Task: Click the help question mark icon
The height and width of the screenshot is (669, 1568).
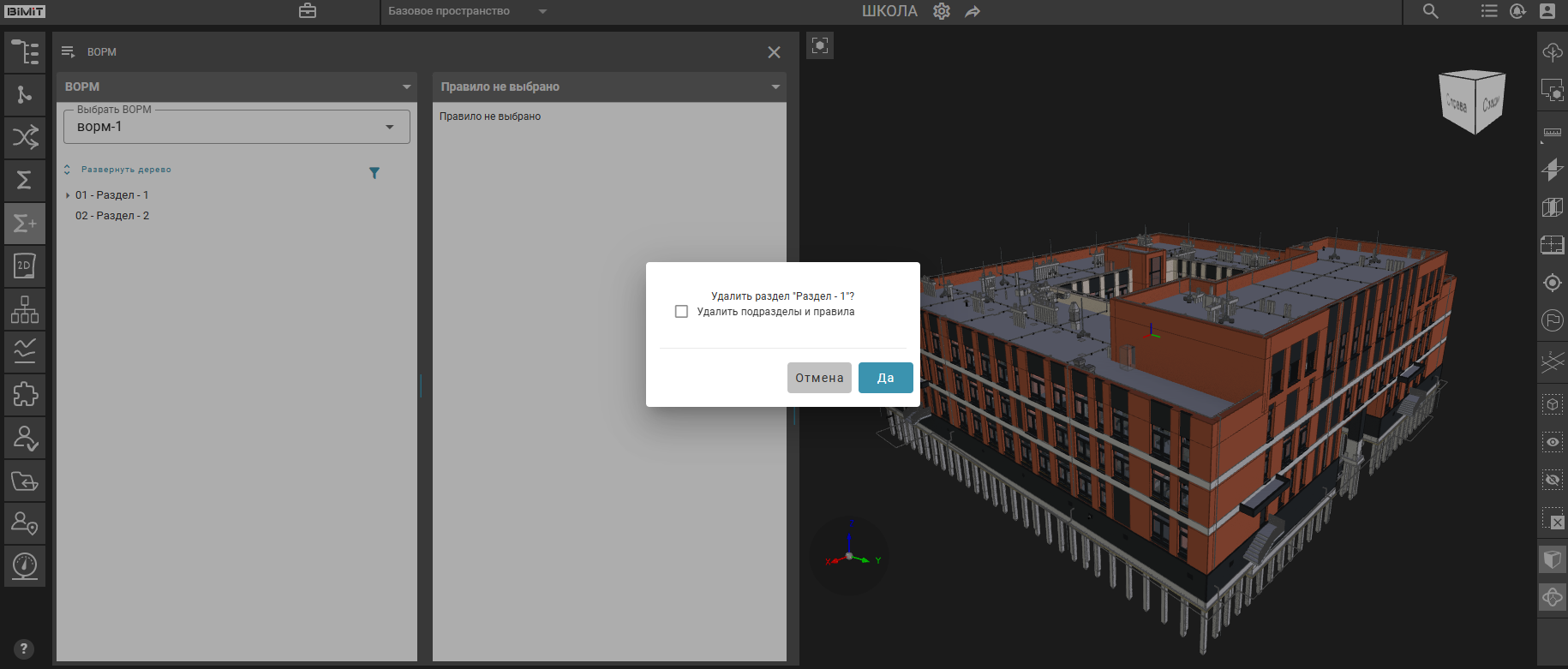Action: (24, 648)
